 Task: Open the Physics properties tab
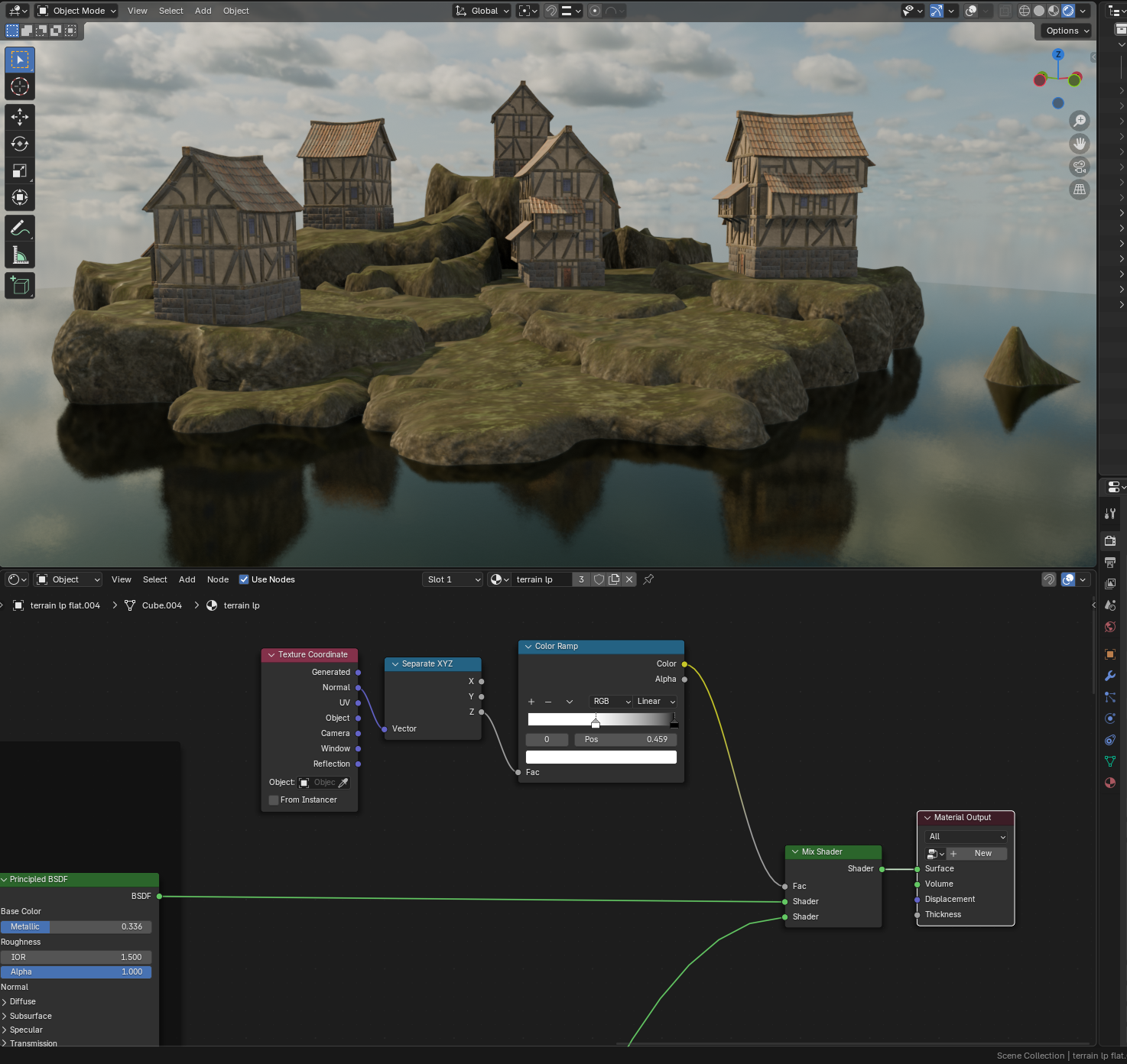1110,719
